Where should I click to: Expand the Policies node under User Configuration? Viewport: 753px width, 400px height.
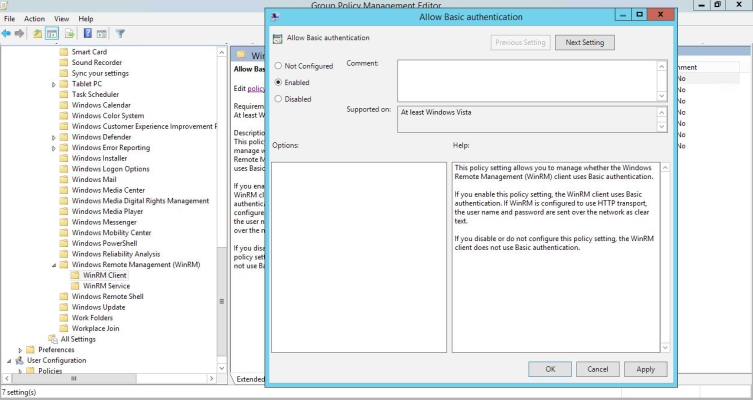click(20, 371)
